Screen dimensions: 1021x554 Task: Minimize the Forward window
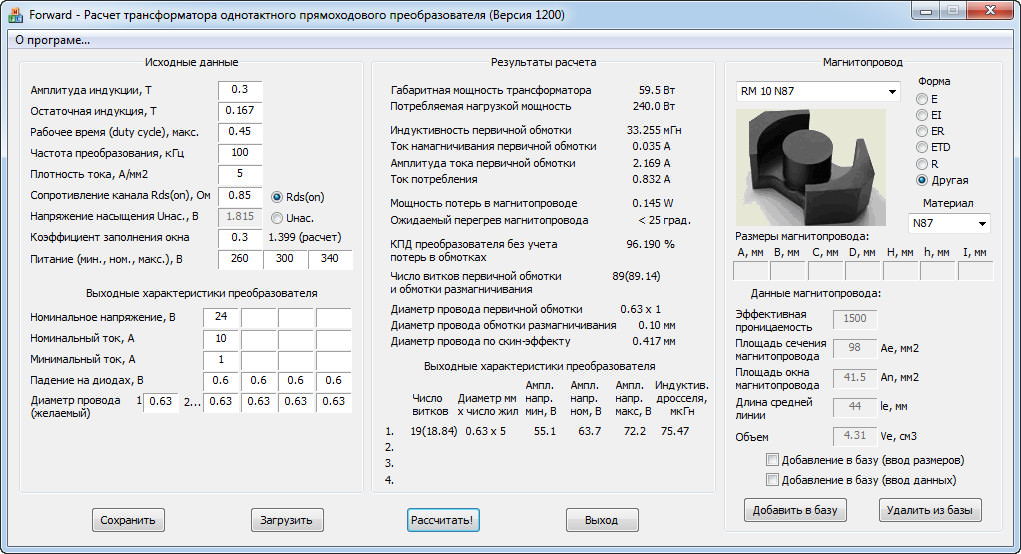click(x=927, y=10)
